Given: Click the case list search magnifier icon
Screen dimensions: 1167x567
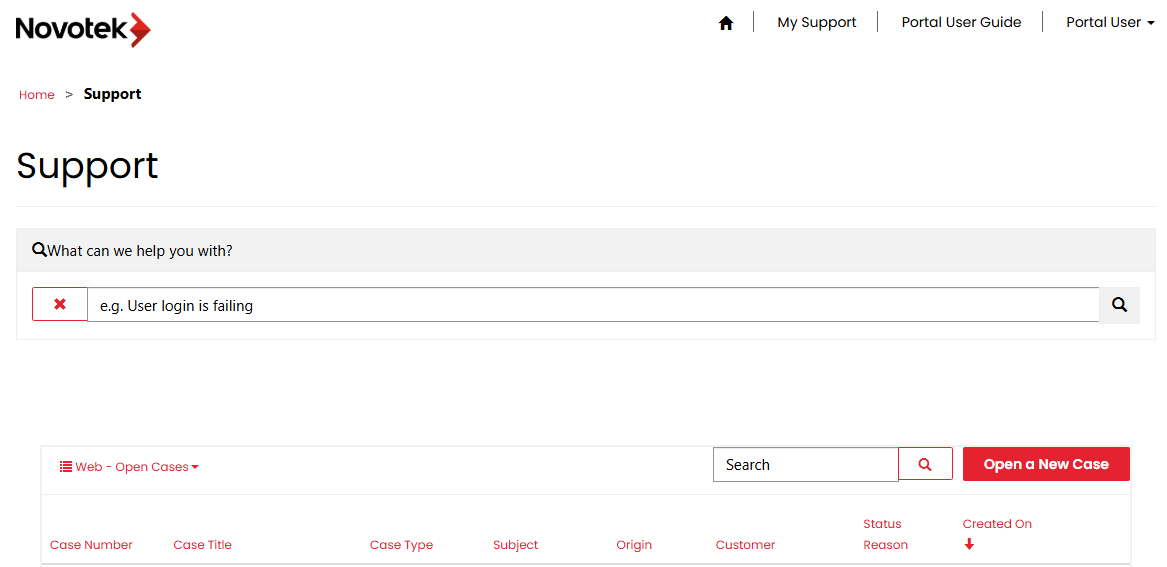Looking at the screenshot, I should tap(925, 464).
